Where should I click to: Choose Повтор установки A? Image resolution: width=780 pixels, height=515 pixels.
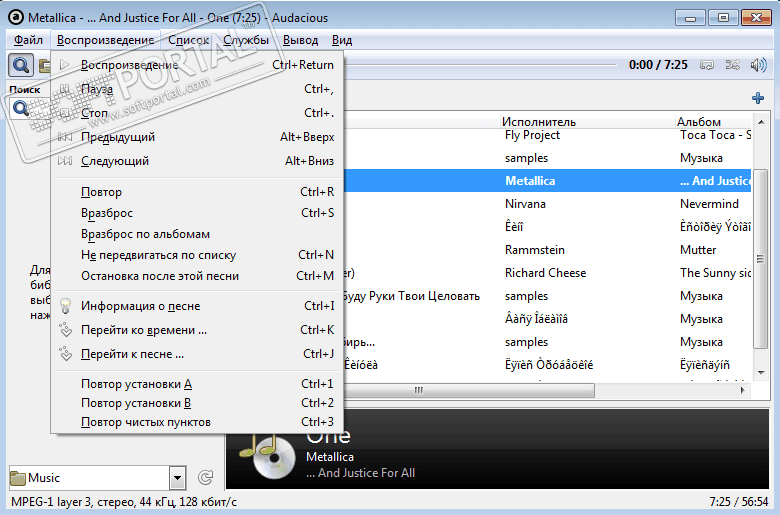click(197, 384)
